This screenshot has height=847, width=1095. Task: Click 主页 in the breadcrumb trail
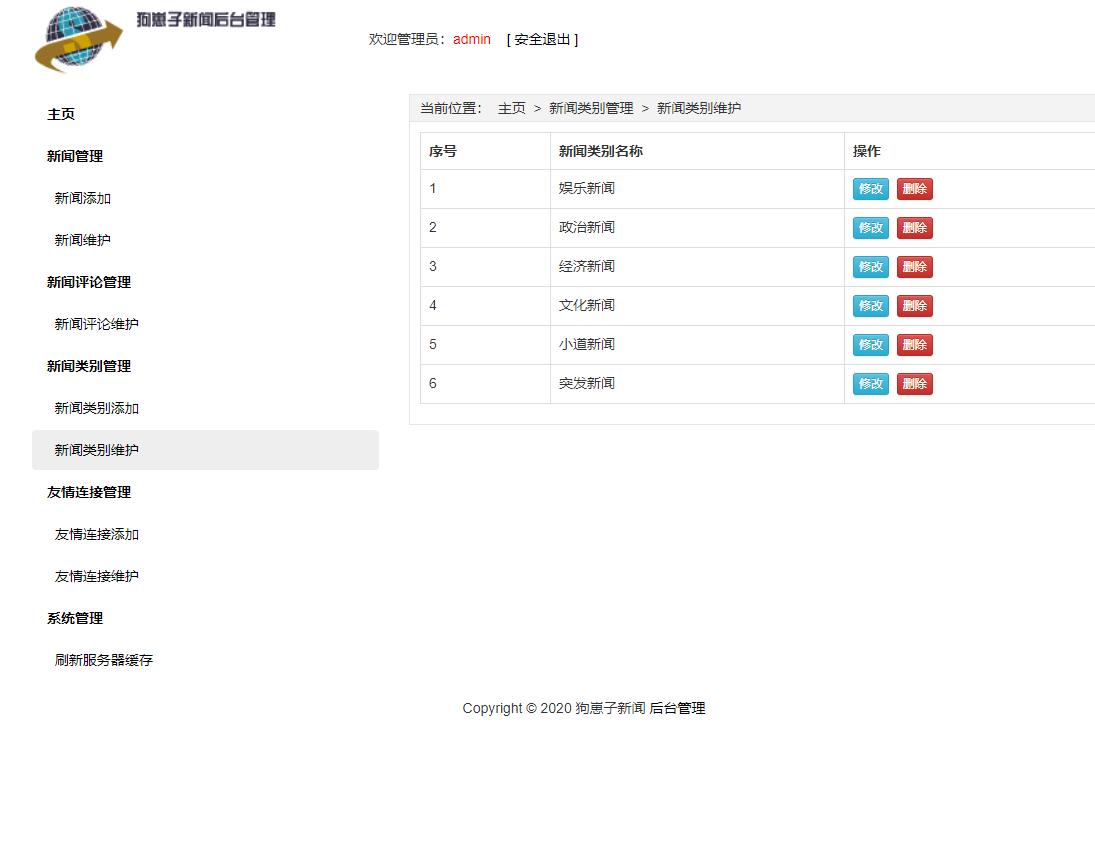point(511,108)
